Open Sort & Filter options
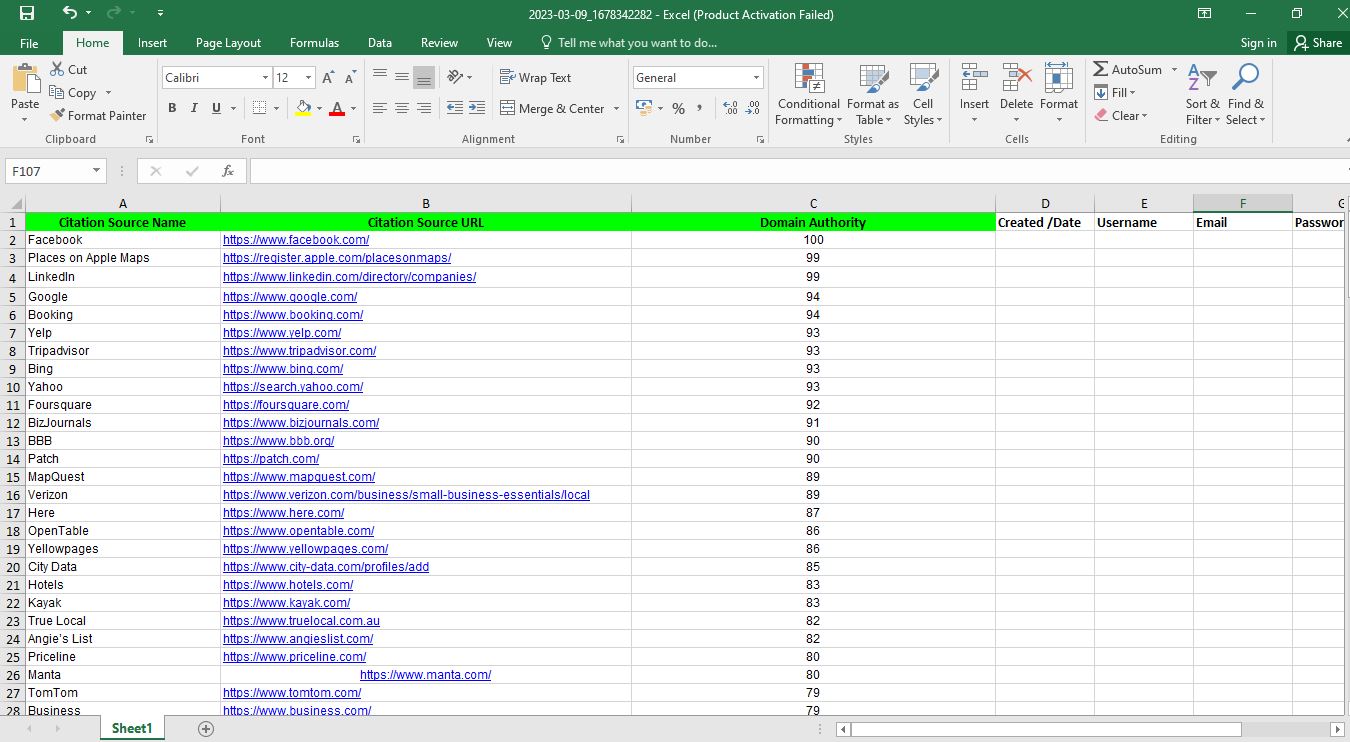Image resolution: width=1350 pixels, height=742 pixels. 1203,95
